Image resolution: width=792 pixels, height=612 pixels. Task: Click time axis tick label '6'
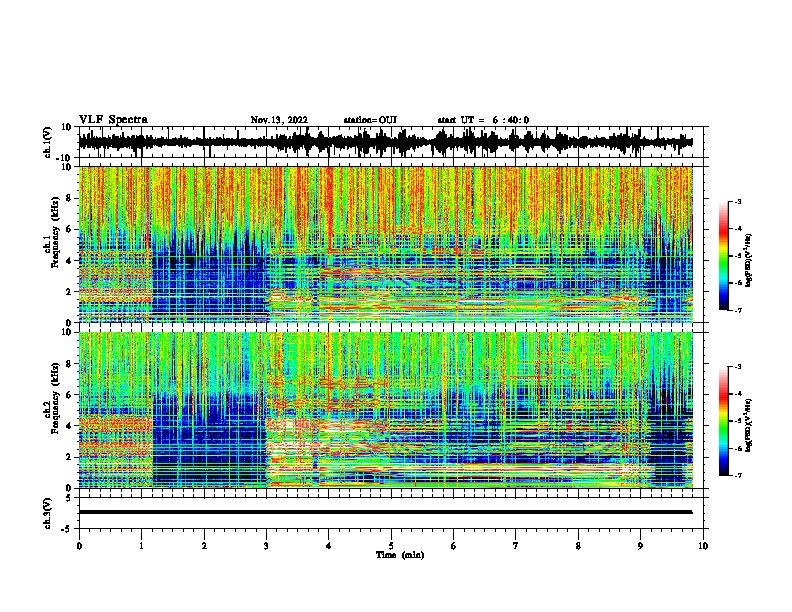pyautogui.click(x=454, y=546)
